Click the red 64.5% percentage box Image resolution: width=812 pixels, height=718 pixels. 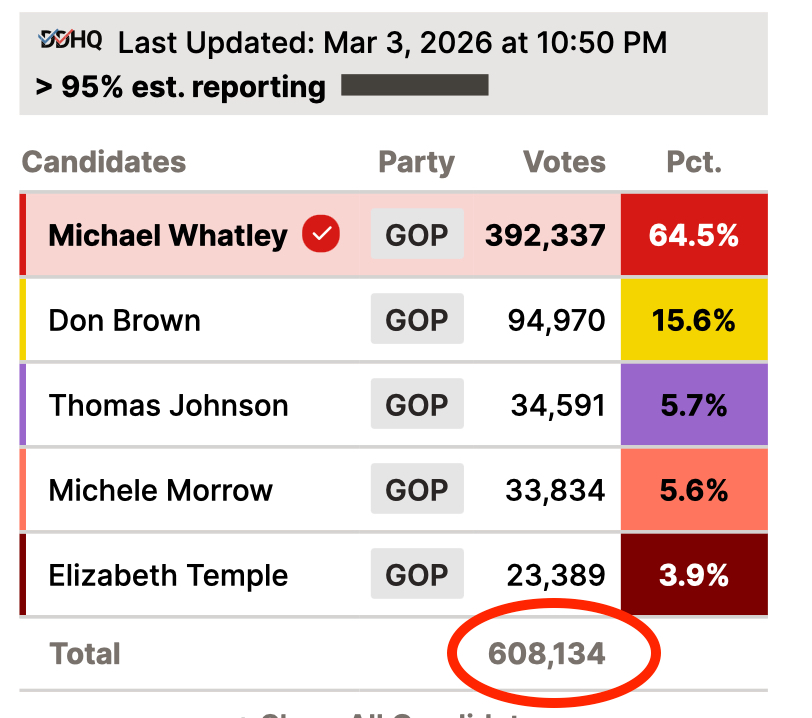(x=694, y=235)
